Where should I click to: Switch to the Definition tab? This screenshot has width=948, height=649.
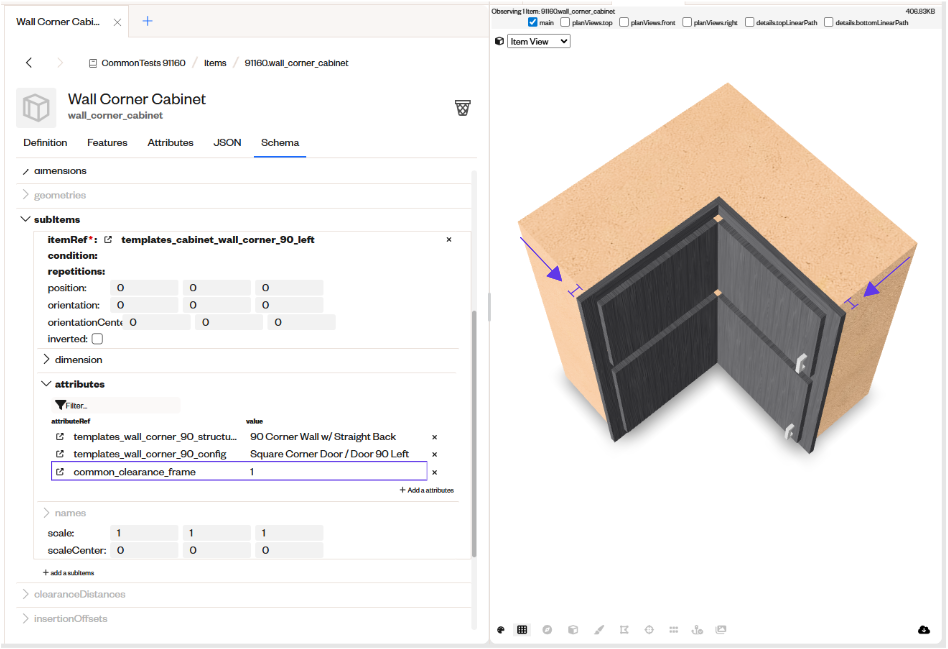tap(45, 143)
